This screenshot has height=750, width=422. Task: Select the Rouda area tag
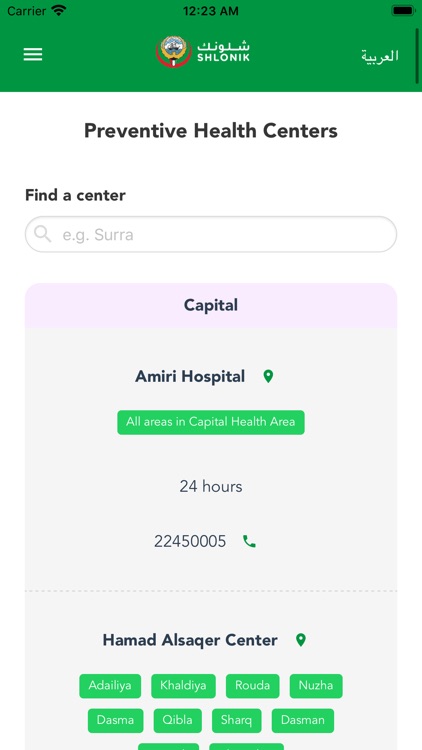point(253,686)
